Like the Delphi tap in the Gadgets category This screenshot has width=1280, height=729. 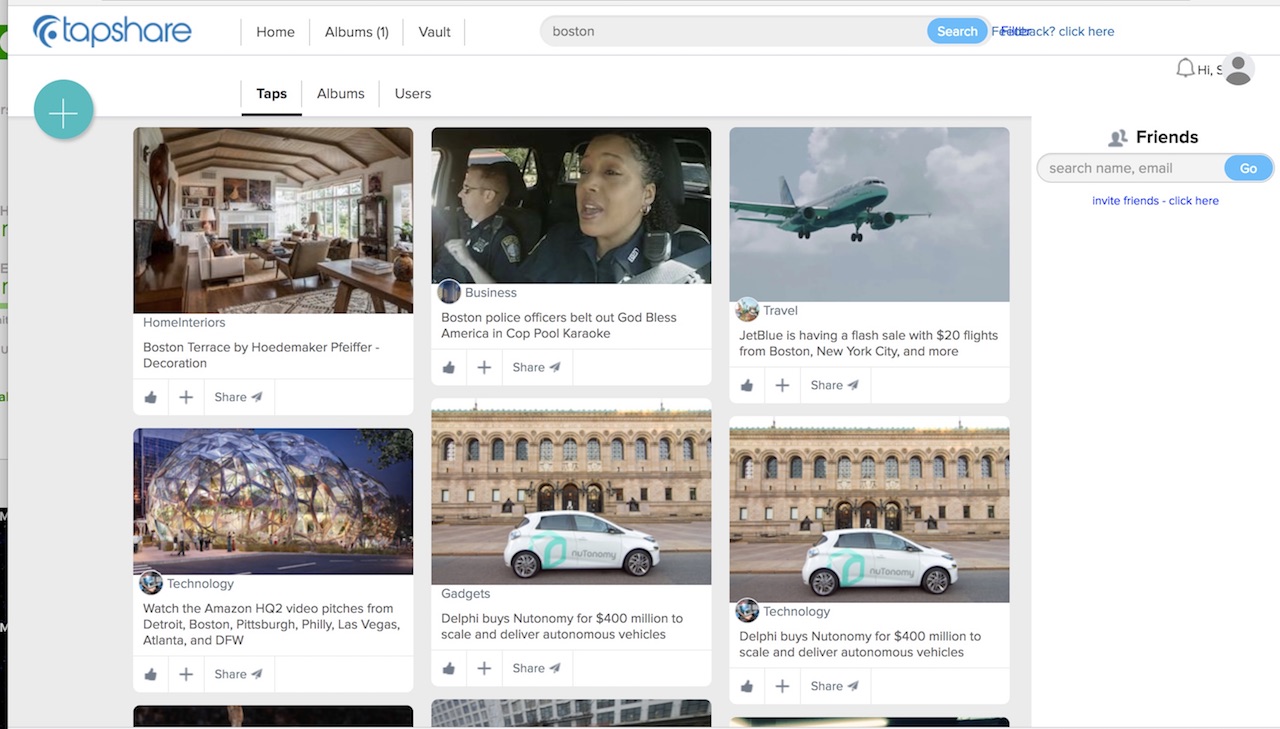(x=448, y=668)
